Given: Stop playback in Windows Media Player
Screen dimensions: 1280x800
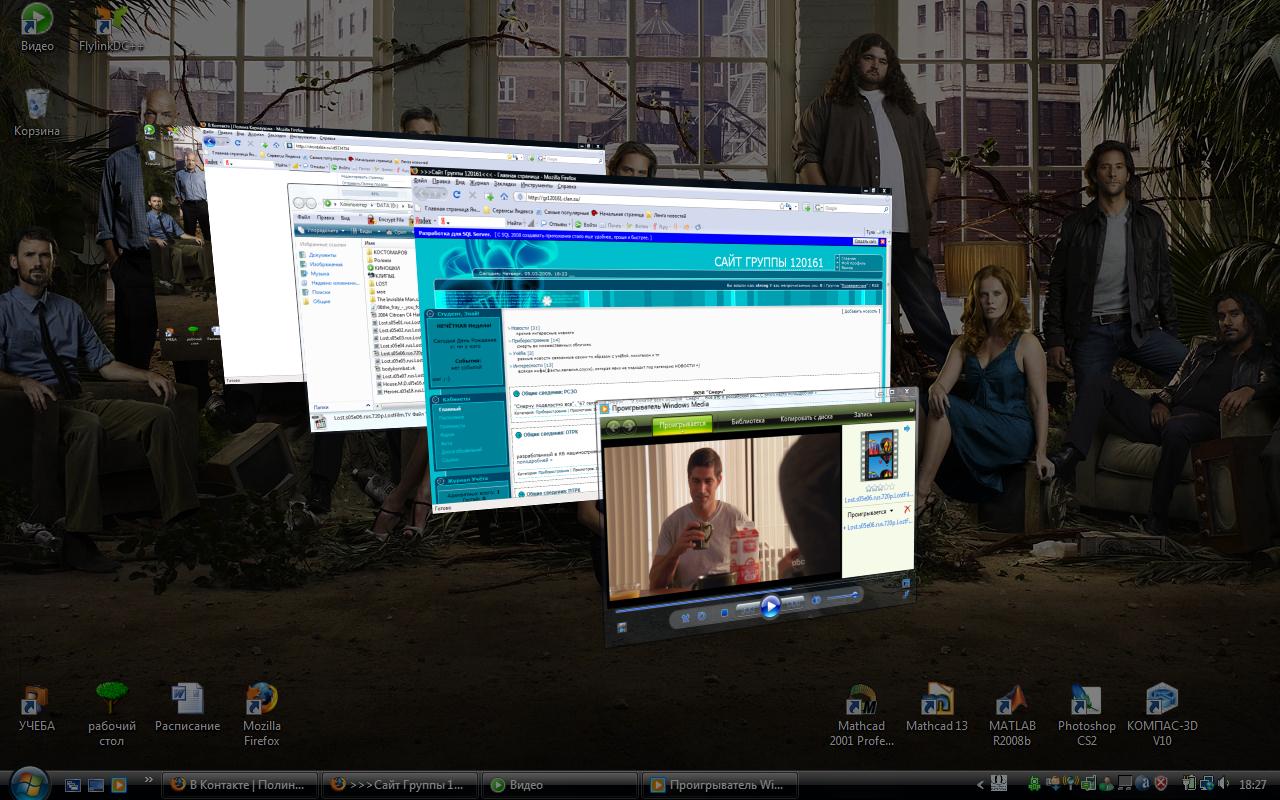Looking at the screenshot, I should pos(724,613).
